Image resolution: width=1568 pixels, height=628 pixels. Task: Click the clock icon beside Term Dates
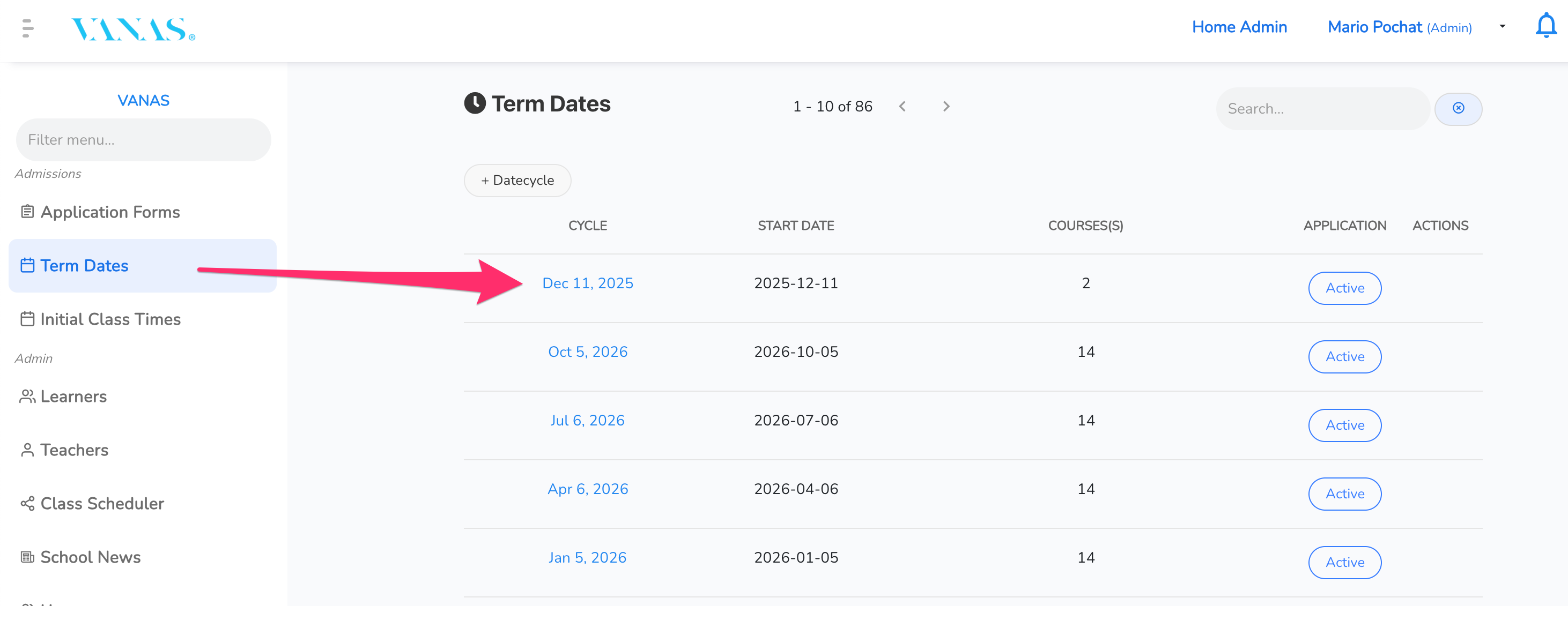click(475, 103)
